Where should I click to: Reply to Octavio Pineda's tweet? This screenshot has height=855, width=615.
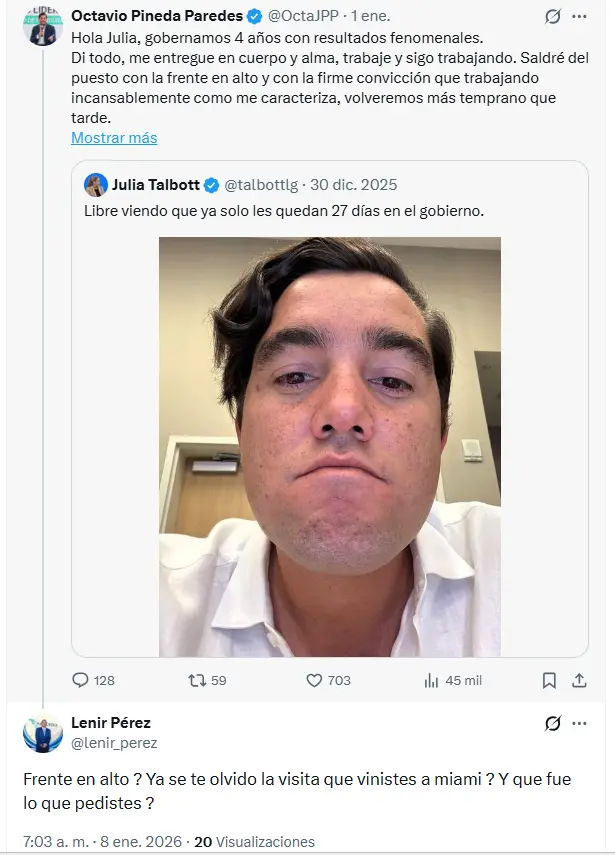(x=81, y=680)
